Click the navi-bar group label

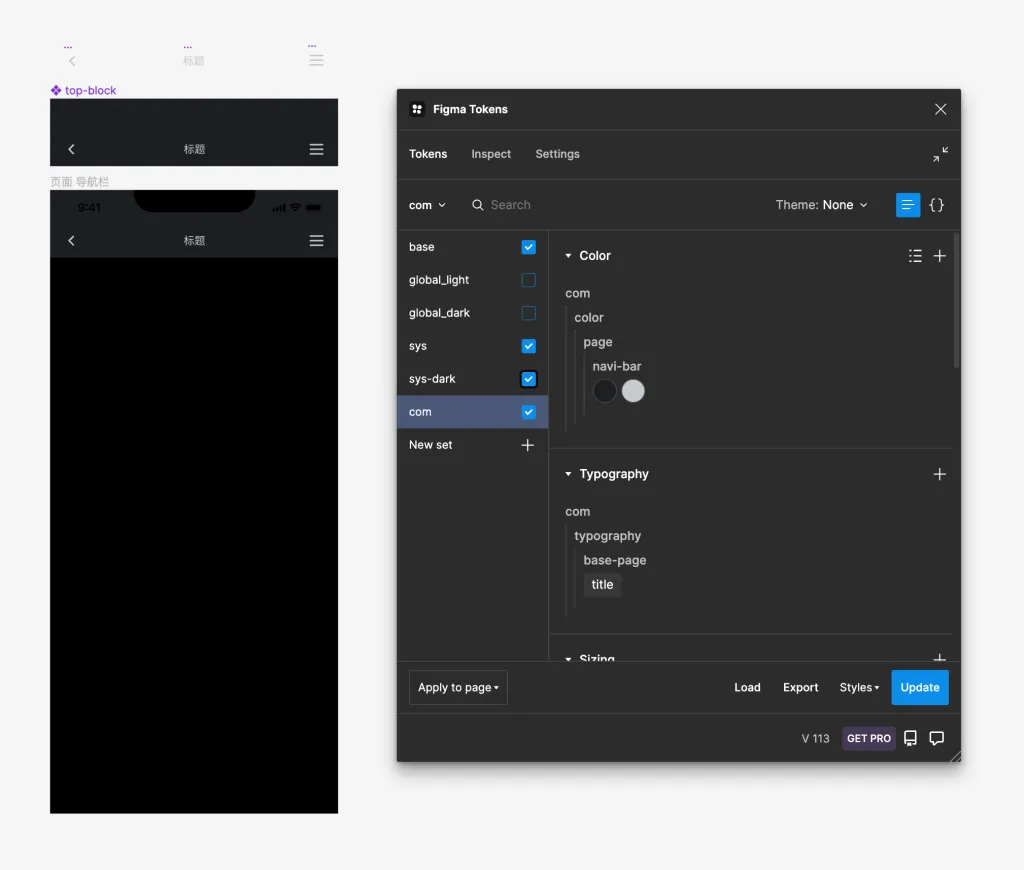pyautogui.click(x=616, y=366)
